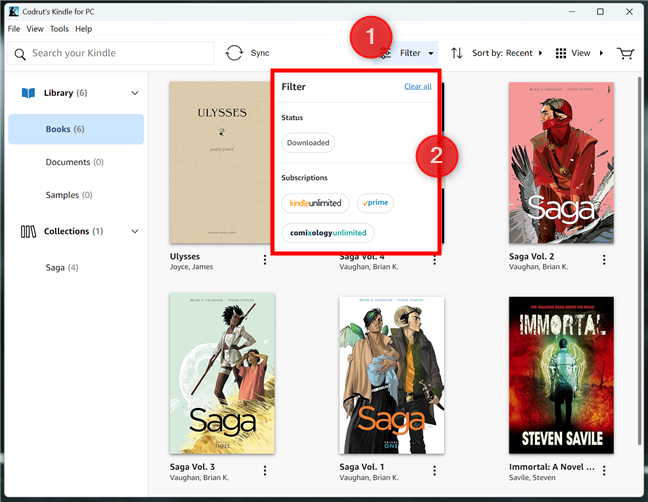Click the Library open-book icon

click(28, 93)
